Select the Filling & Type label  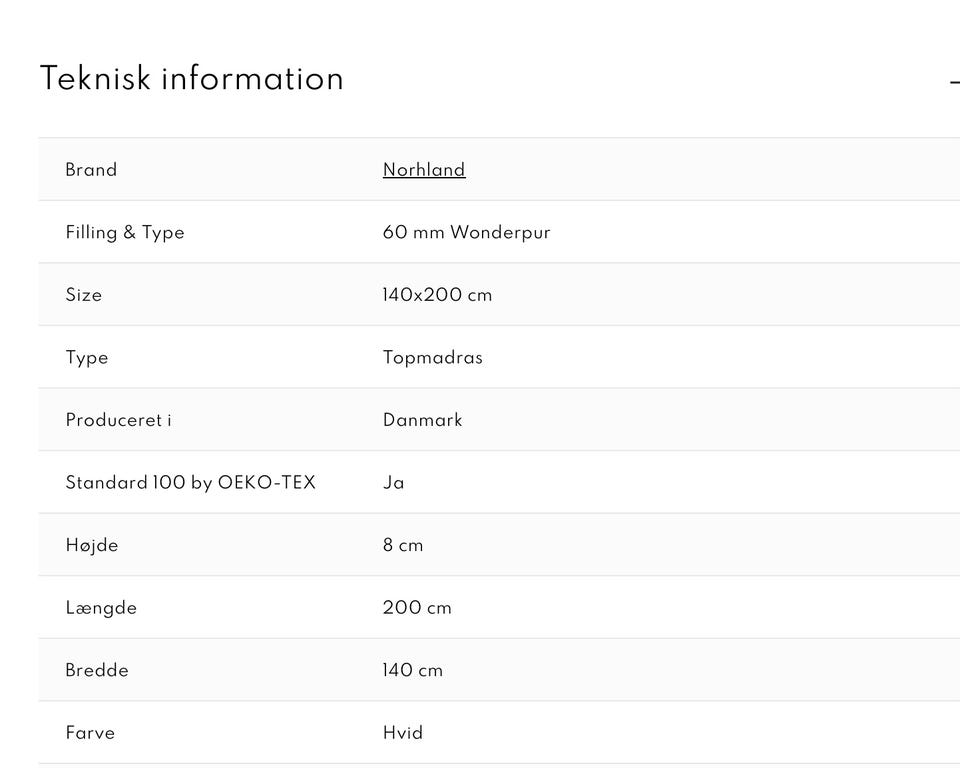125,233
